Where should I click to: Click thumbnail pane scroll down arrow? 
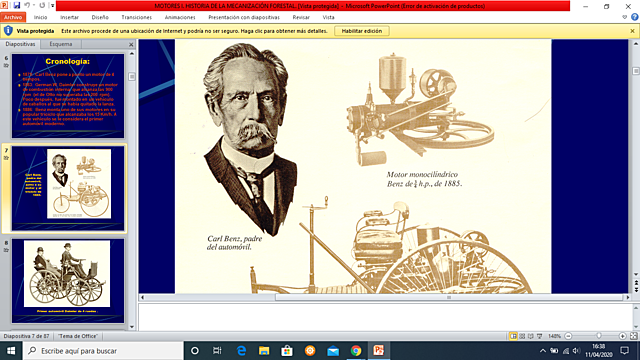[132, 327]
